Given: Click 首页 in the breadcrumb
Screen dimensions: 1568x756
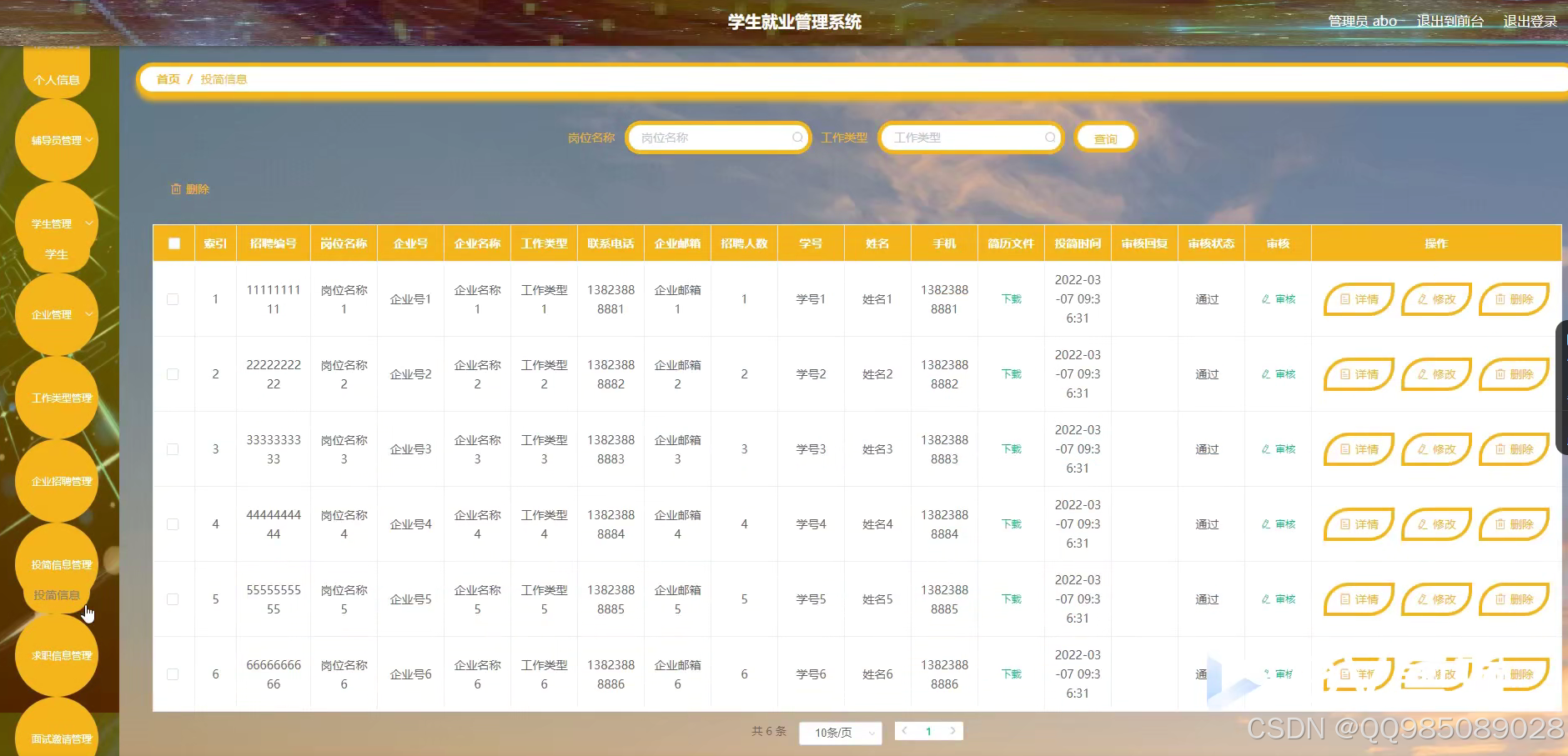Looking at the screenshot, I should (167, 78).
